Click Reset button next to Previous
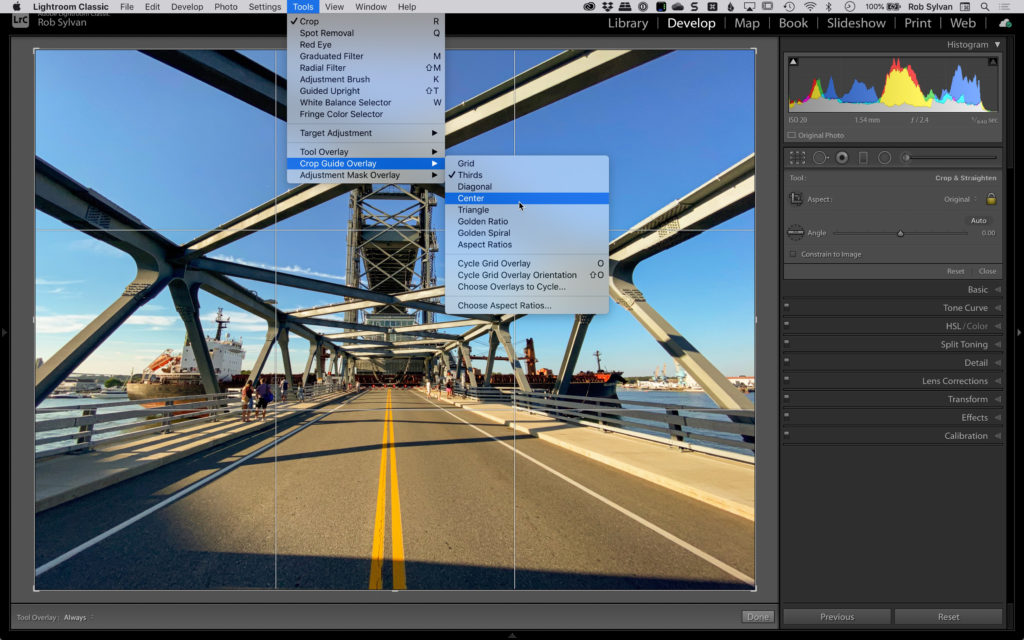The height and width of the screenshot is (640, 1024). pyautogui.click(x=948, y=616)
